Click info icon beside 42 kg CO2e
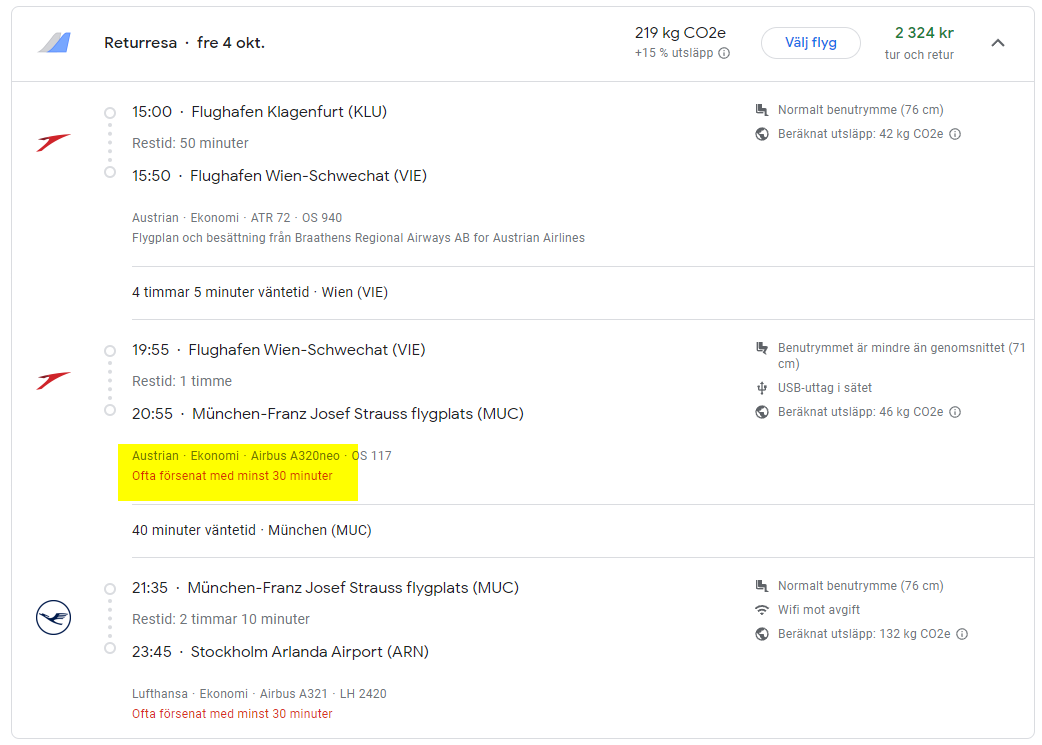The image size is (1042, 745). point(954,134)
